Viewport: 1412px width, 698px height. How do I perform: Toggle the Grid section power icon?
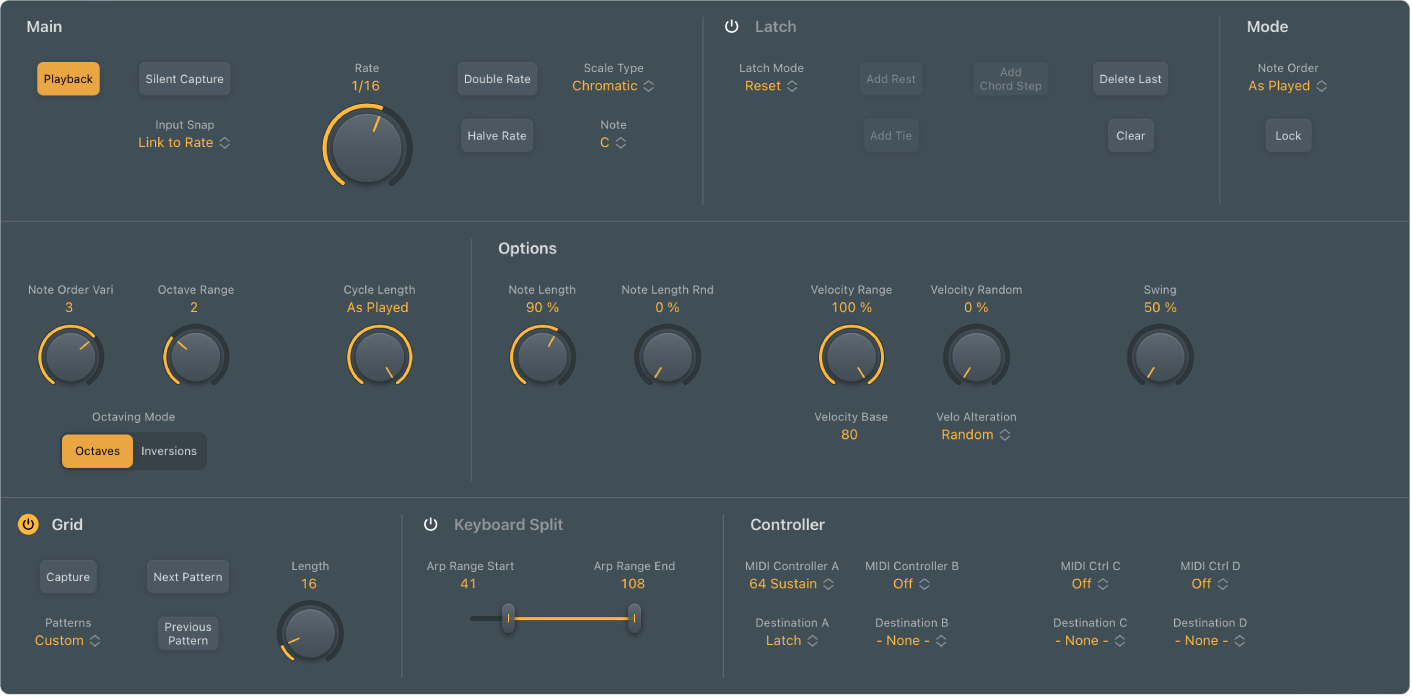27,523
